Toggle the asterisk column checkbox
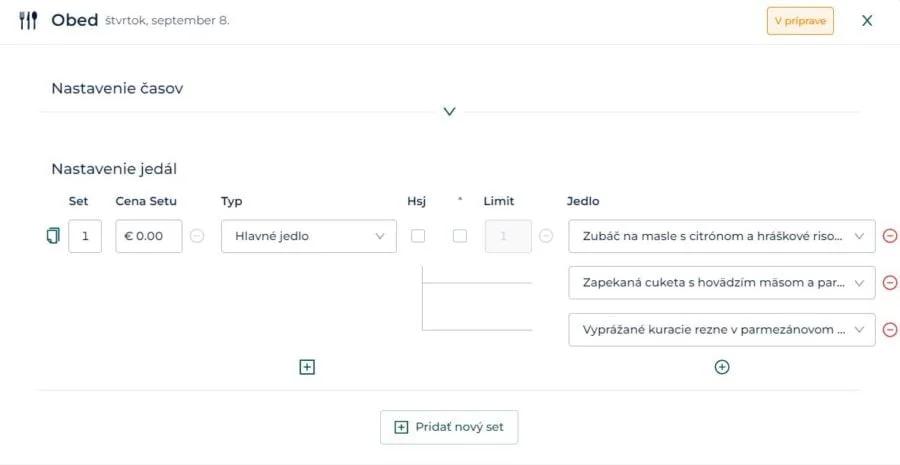 click(x=460, y=236)
